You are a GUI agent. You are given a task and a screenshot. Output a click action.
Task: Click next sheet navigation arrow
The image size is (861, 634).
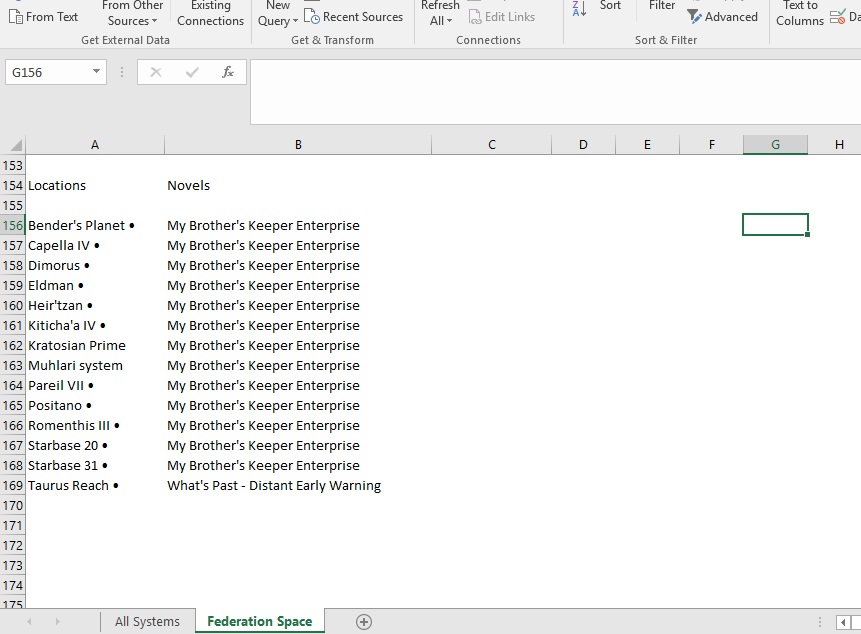coord(57,622)
